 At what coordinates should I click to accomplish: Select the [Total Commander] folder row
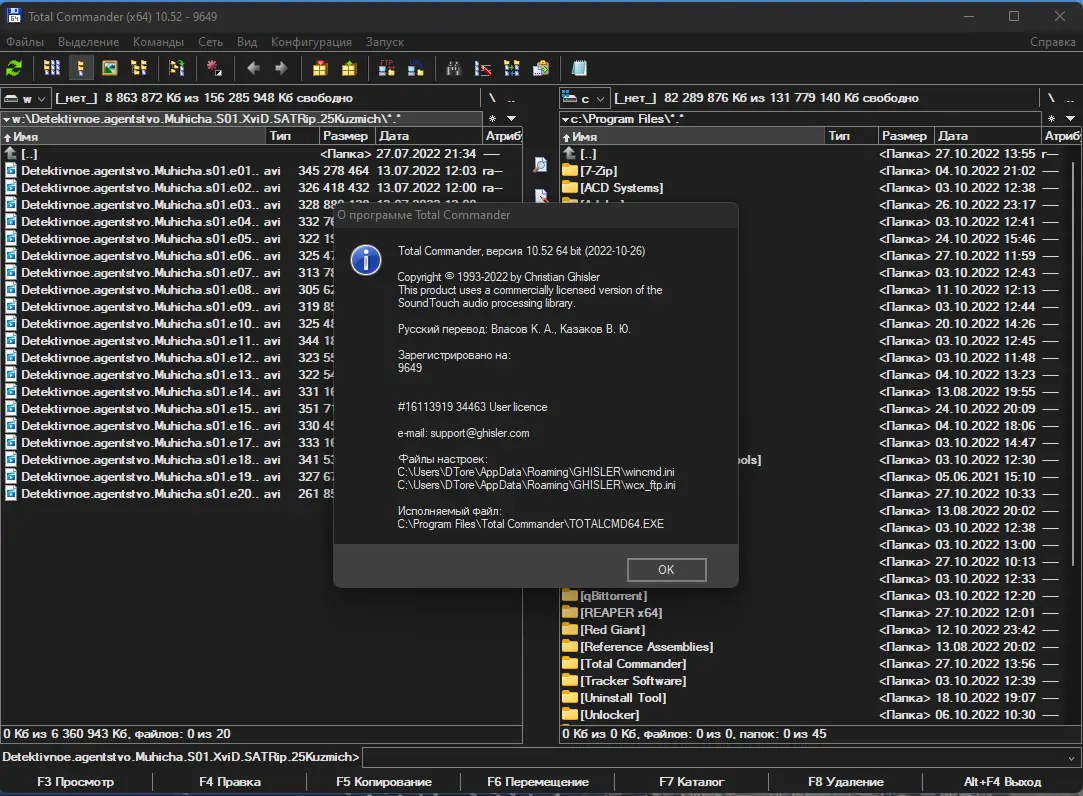tap(814, 663)
